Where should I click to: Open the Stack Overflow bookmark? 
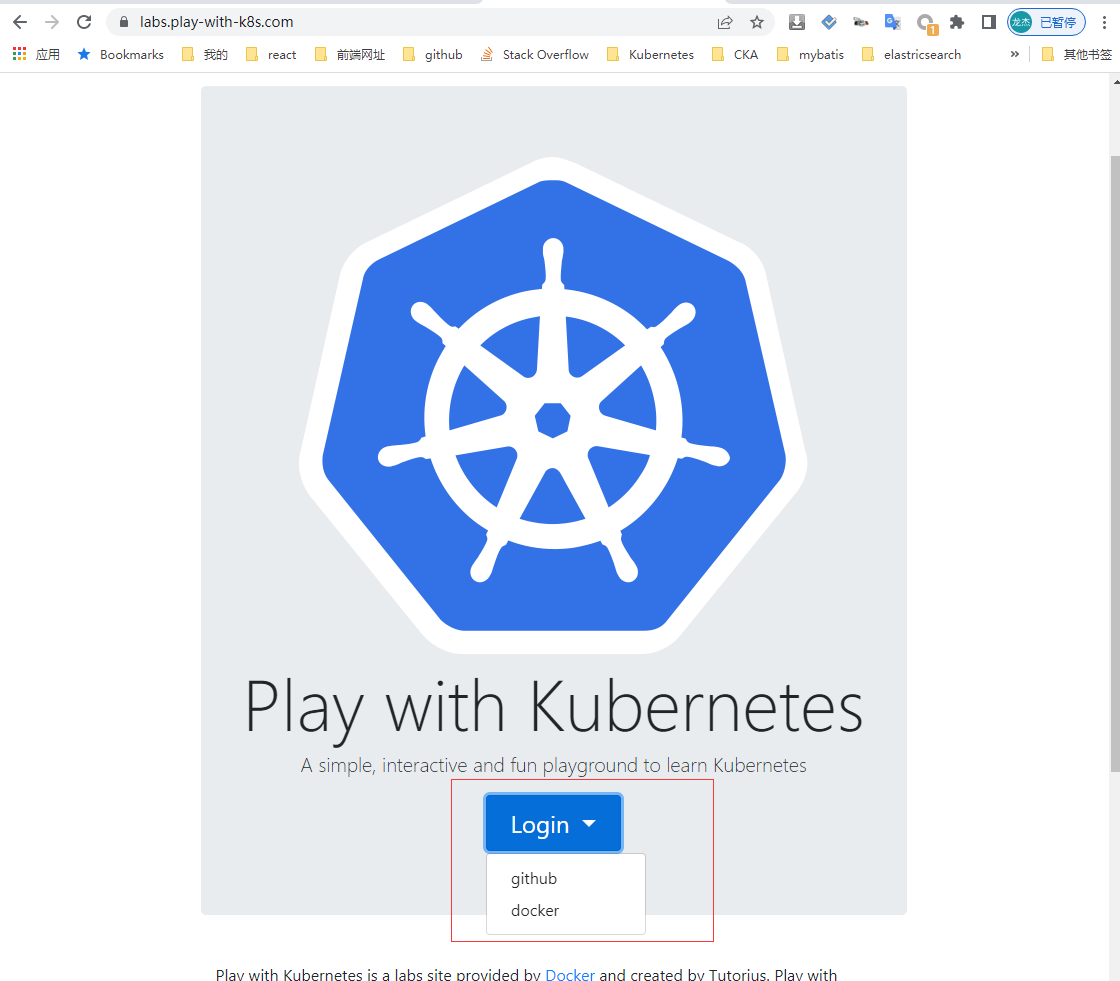pyautogui.click(x=535, y=54)
